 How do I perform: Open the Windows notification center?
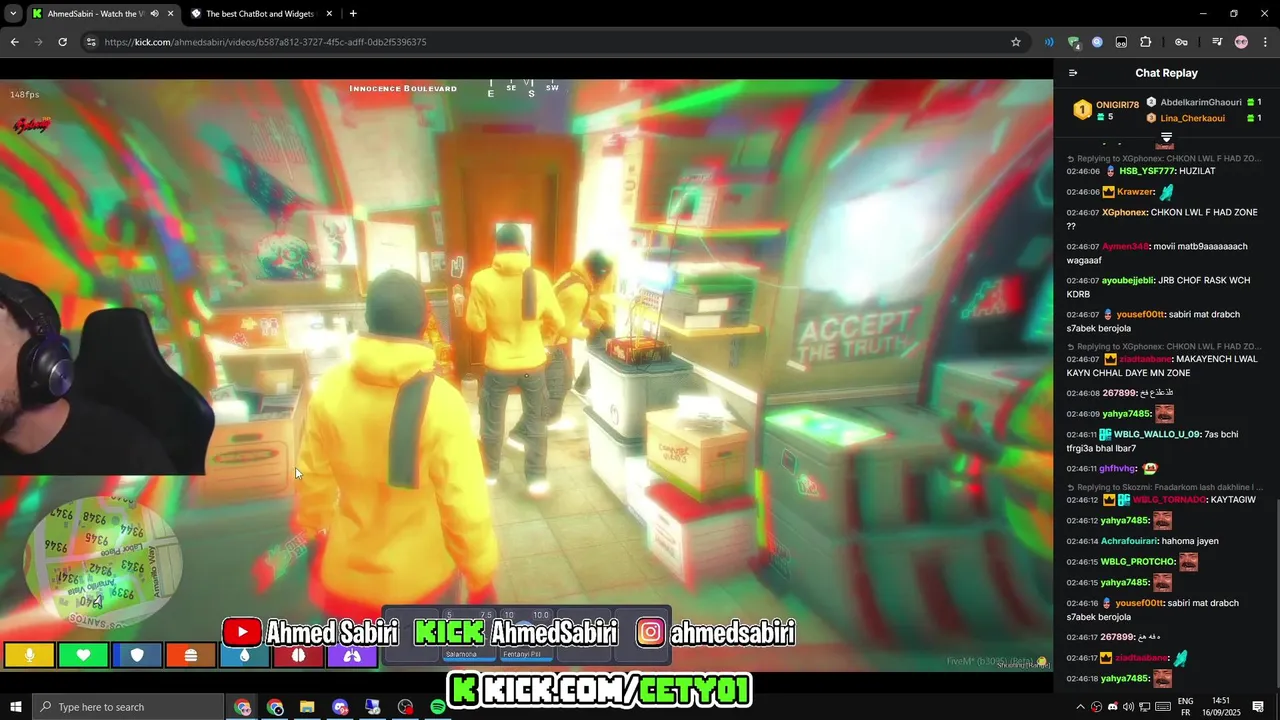(1258, 707)
